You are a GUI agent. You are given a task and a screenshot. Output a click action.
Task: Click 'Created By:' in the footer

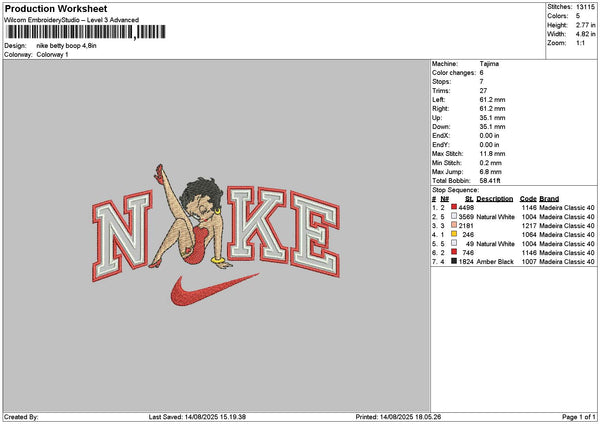coord(21,417)
